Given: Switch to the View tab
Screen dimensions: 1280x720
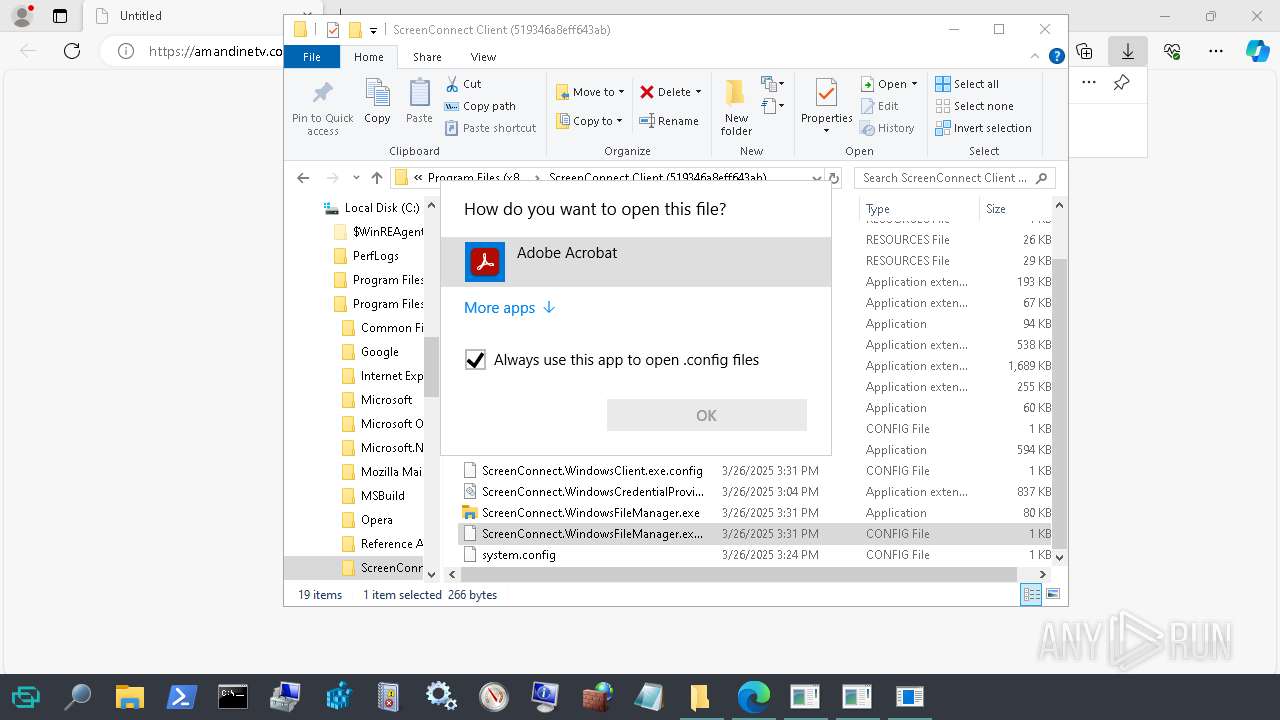Looking at the screenshot, I should point(483,57).
